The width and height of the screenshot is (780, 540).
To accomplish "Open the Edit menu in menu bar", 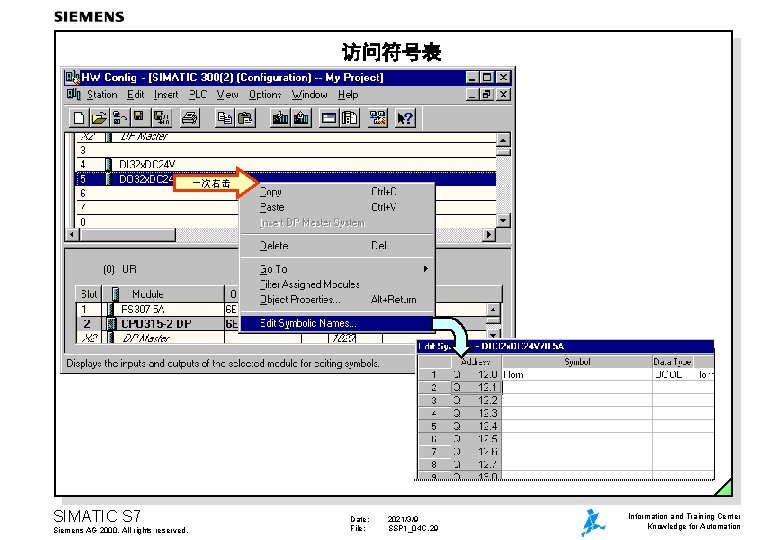I will (135, 94).
